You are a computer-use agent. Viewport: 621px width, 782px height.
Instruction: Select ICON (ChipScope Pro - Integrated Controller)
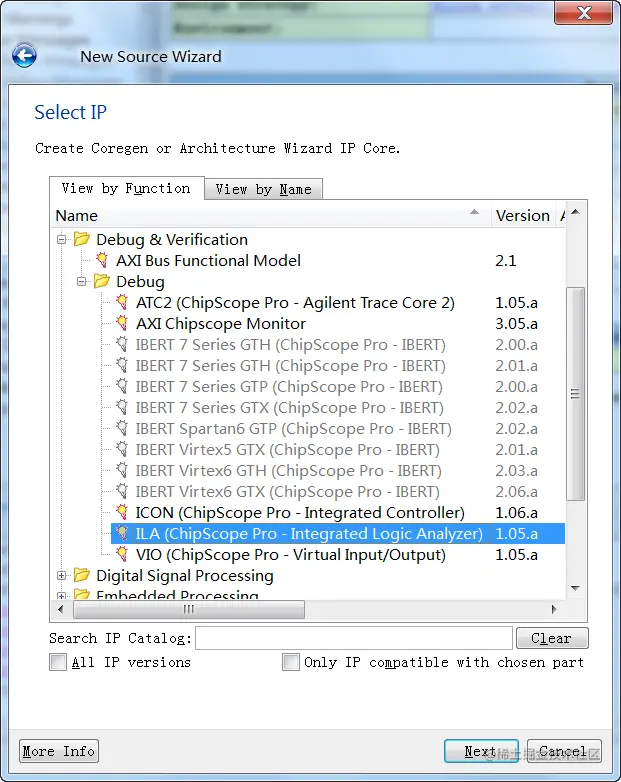tap(300, 512)
